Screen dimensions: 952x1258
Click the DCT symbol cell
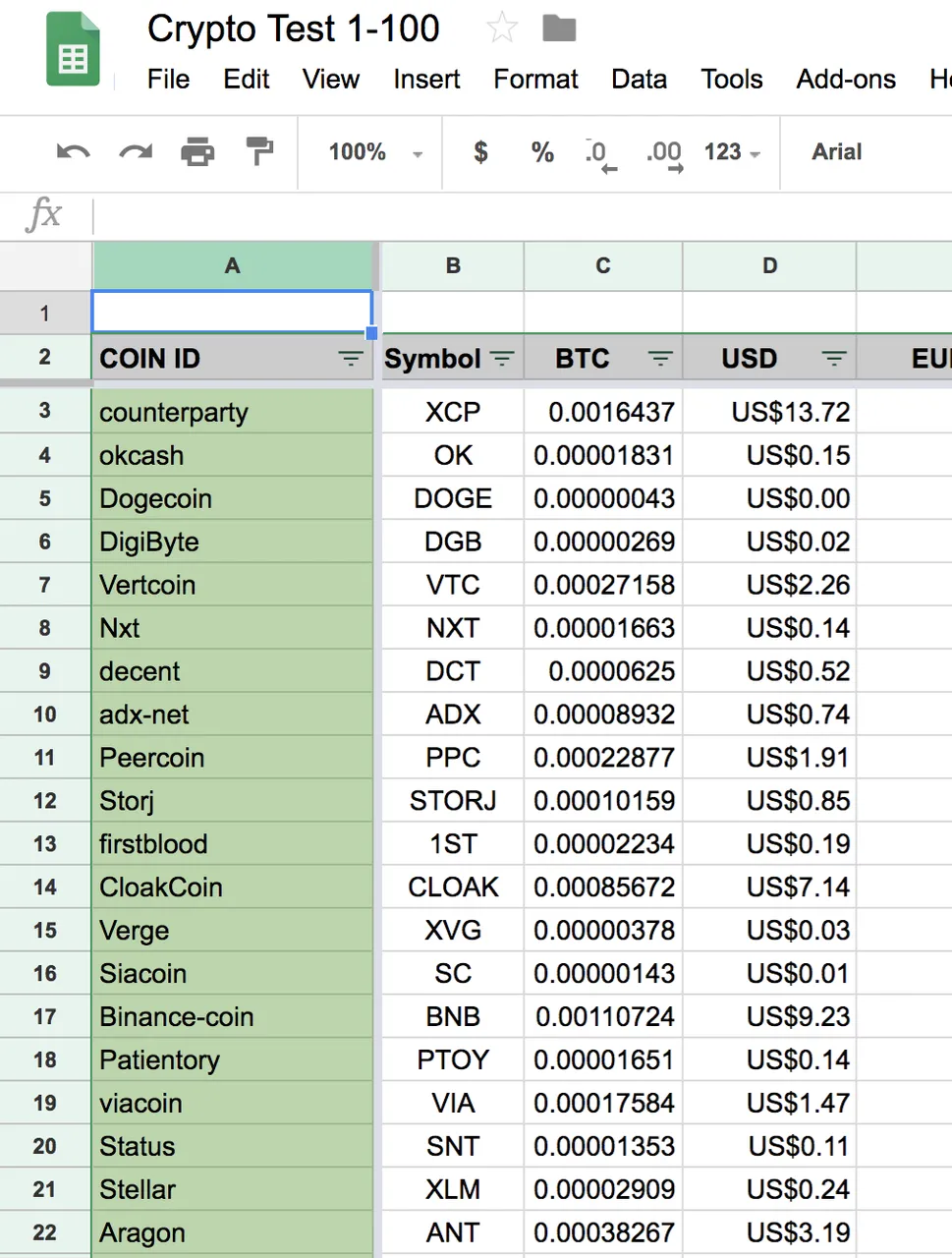pos(453,671)
